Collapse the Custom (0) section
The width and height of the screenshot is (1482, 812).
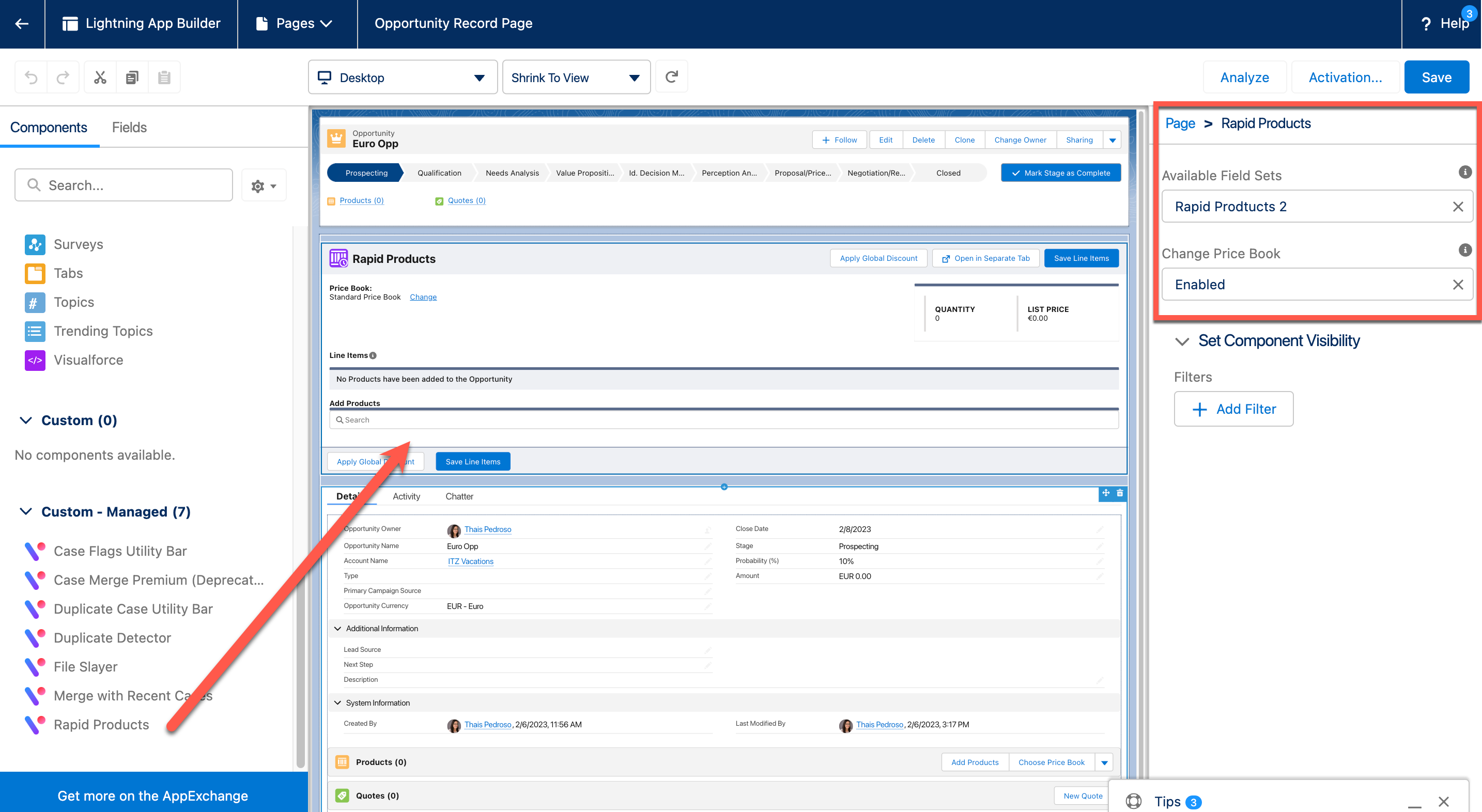pos(26,420)
